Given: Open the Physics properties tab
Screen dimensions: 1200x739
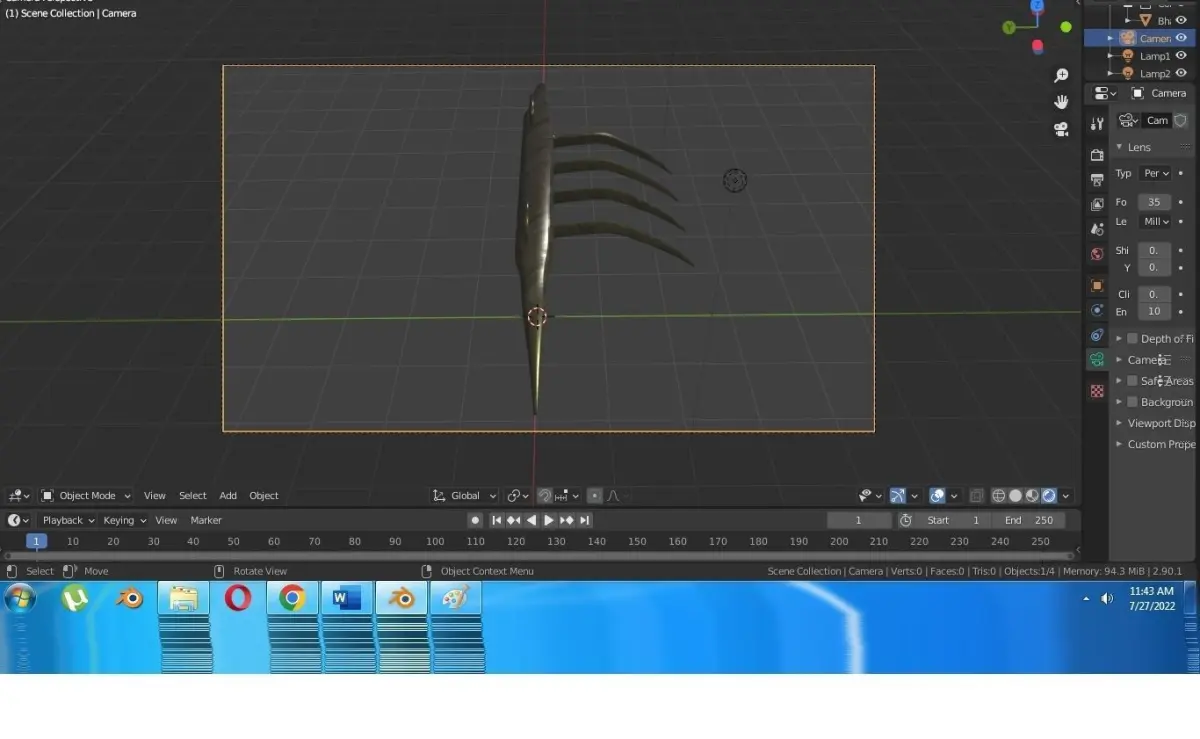Looking at the screenshot, I should coord(1097,310).
